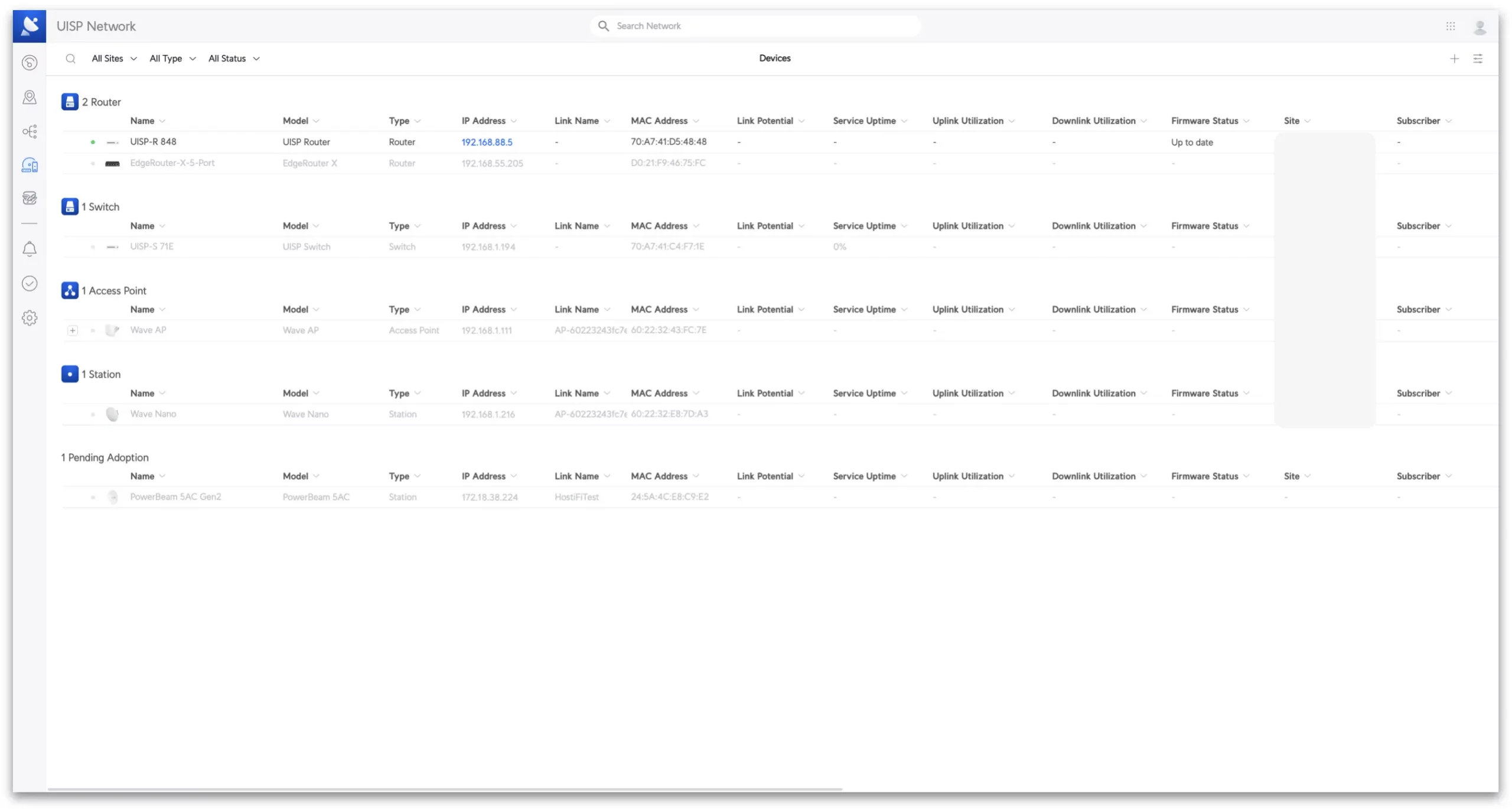The width and height of the screenshot is (1512, 809).
Task: Sort Router table by Site column
Action: click(x=1297, y=121)
